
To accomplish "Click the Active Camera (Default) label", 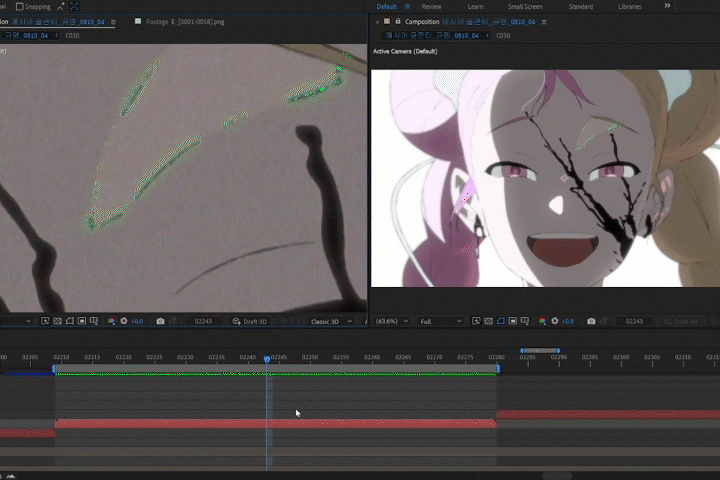I will tap(405, 51).
